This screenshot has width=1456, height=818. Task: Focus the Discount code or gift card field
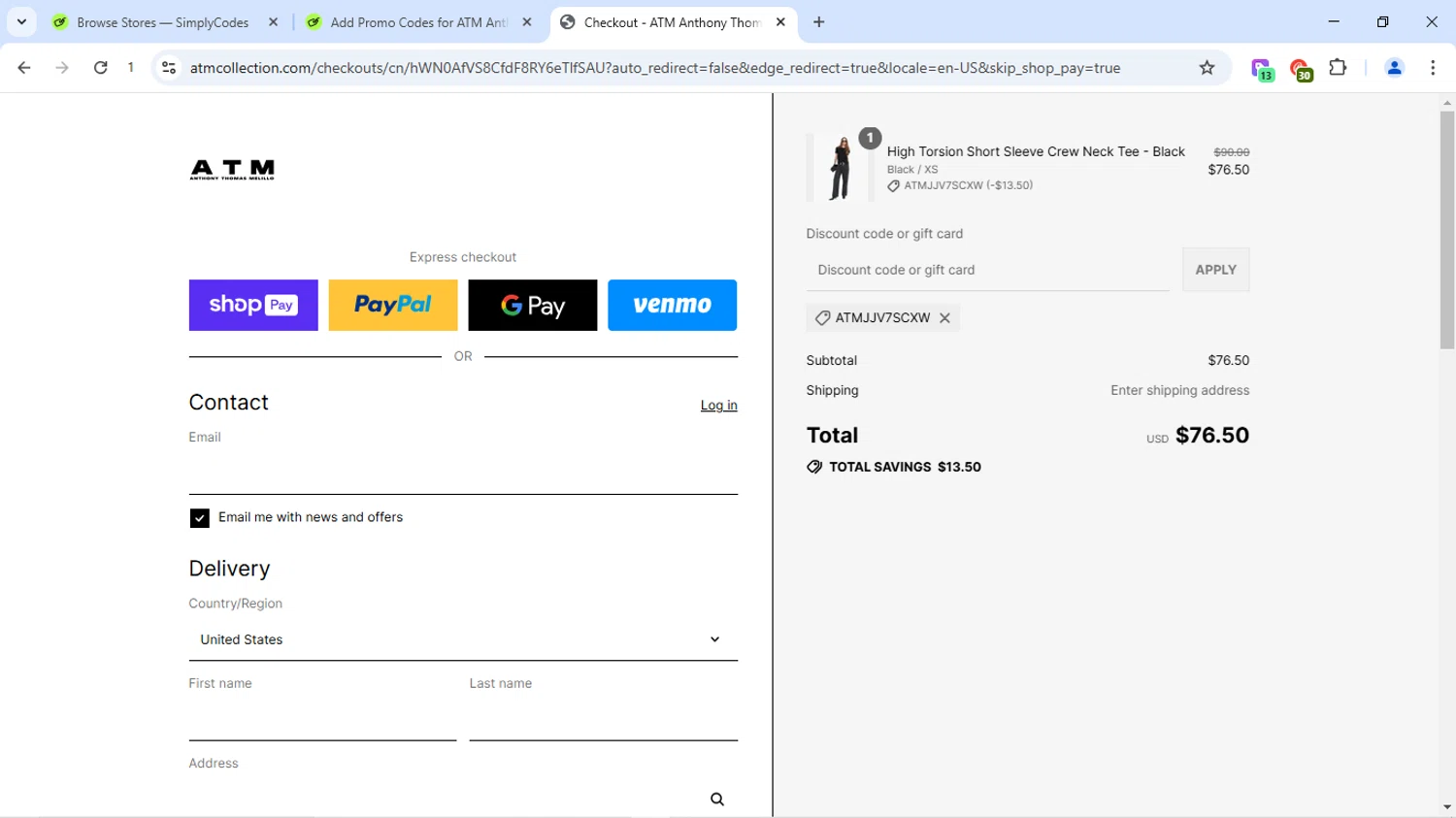click(988, 270)
